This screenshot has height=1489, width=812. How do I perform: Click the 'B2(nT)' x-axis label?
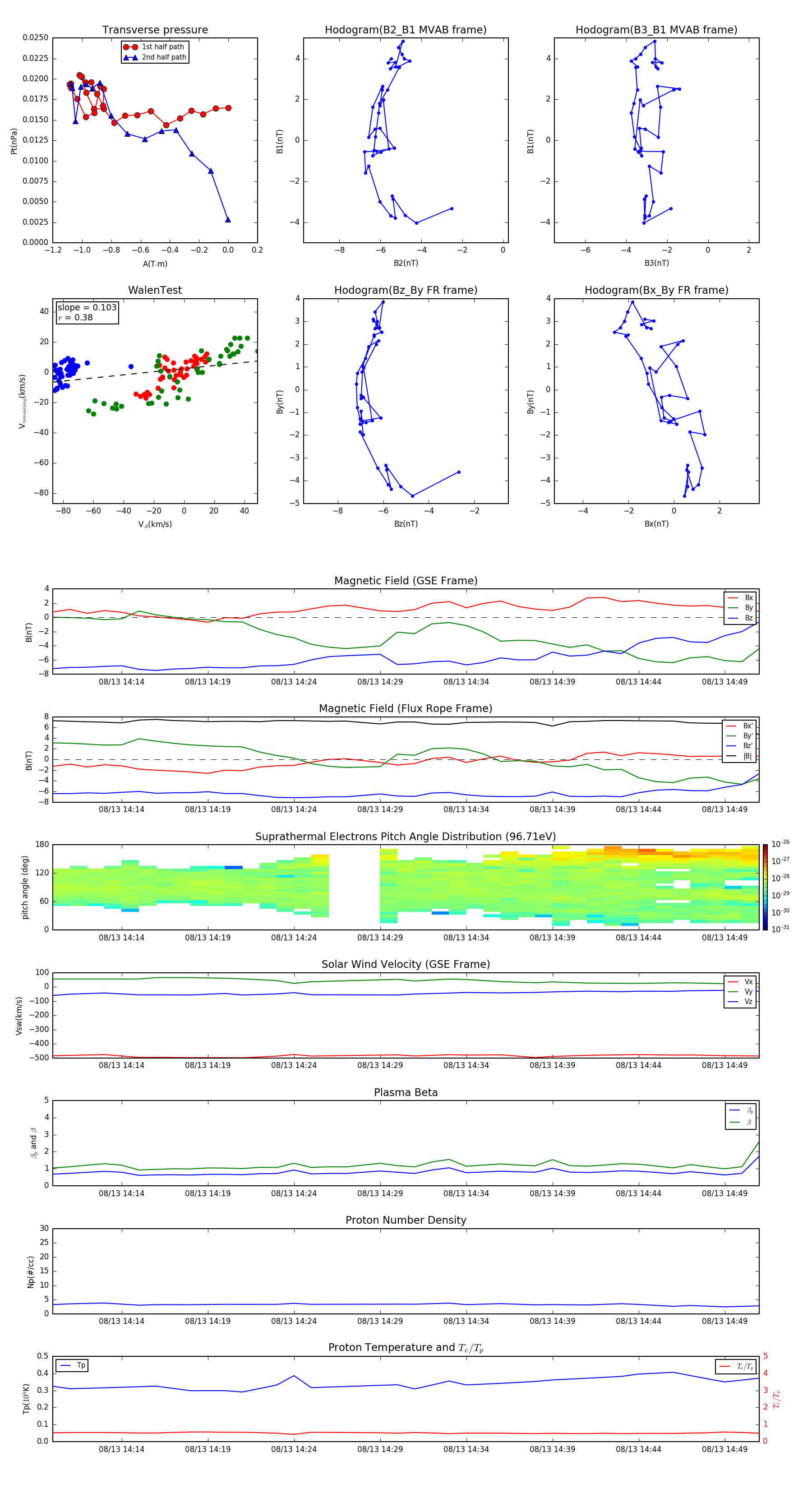pos(406,263)
